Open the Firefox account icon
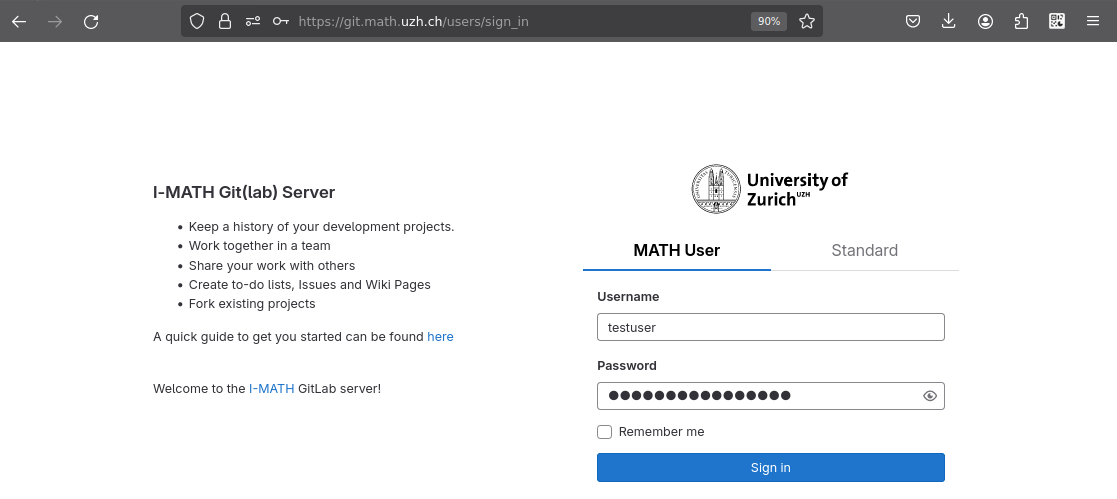1117x499 pixels. (985, 21)
